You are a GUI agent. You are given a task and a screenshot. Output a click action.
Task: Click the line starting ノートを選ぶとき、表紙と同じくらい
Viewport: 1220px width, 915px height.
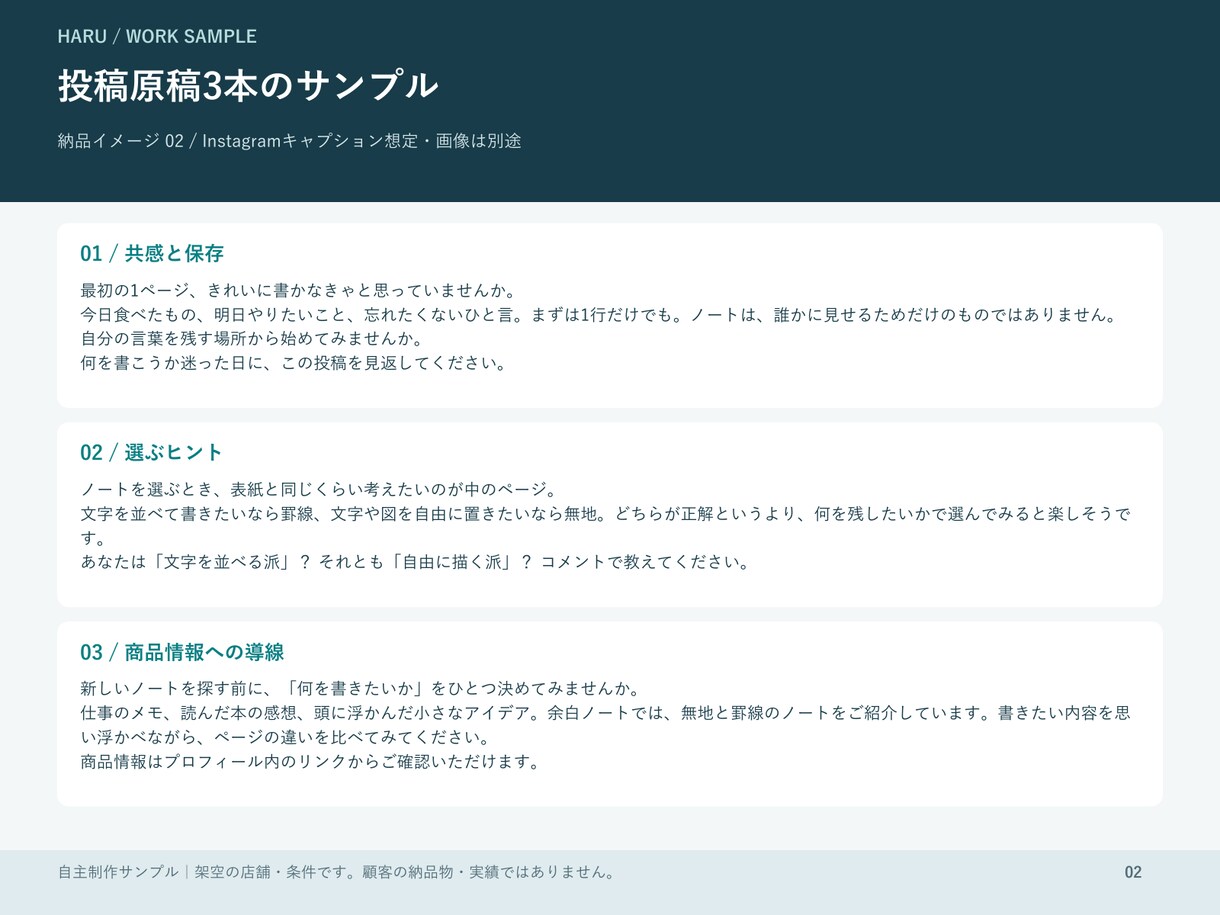[x=318, y=490]
